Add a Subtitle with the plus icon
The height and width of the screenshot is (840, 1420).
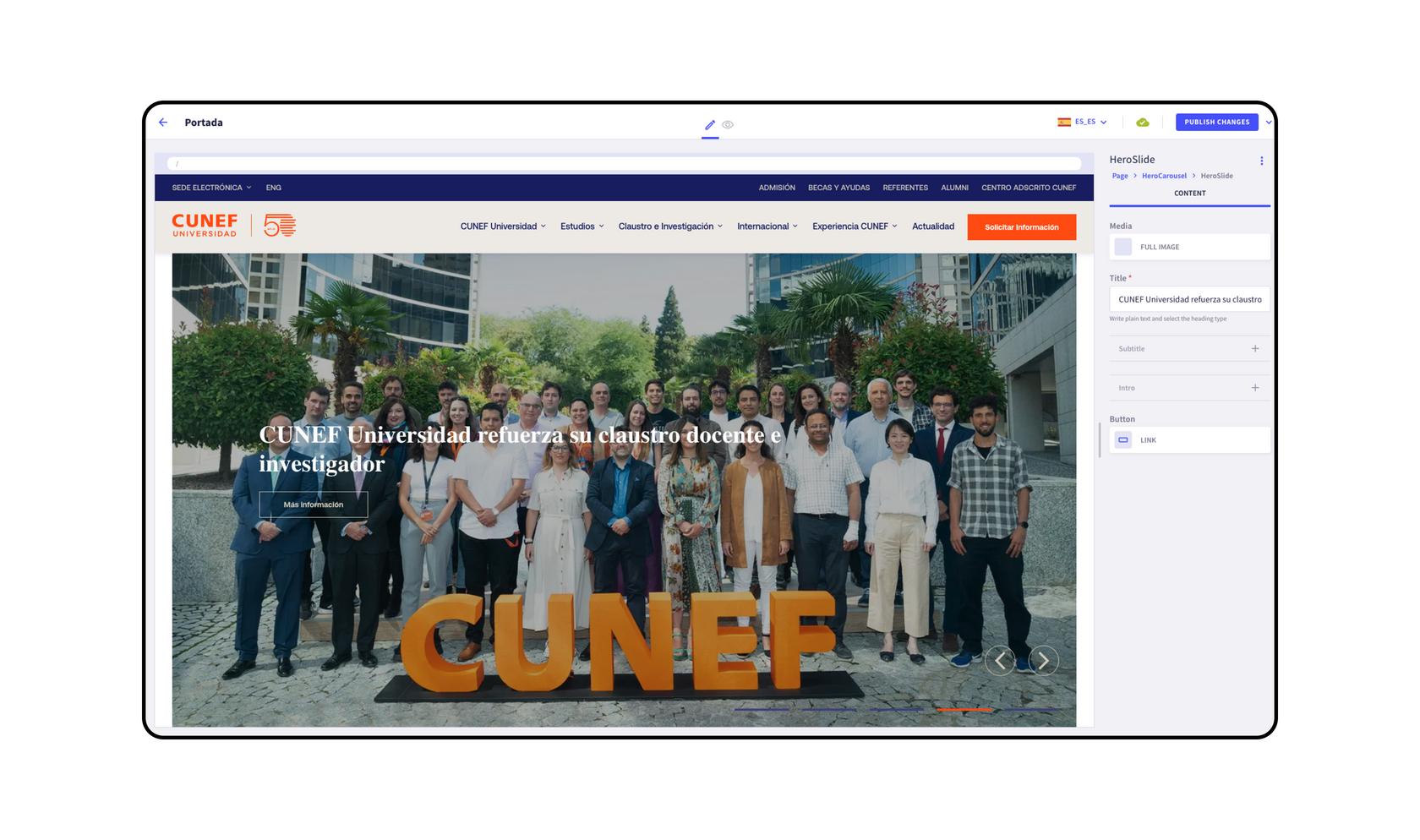coord(1255,348)
